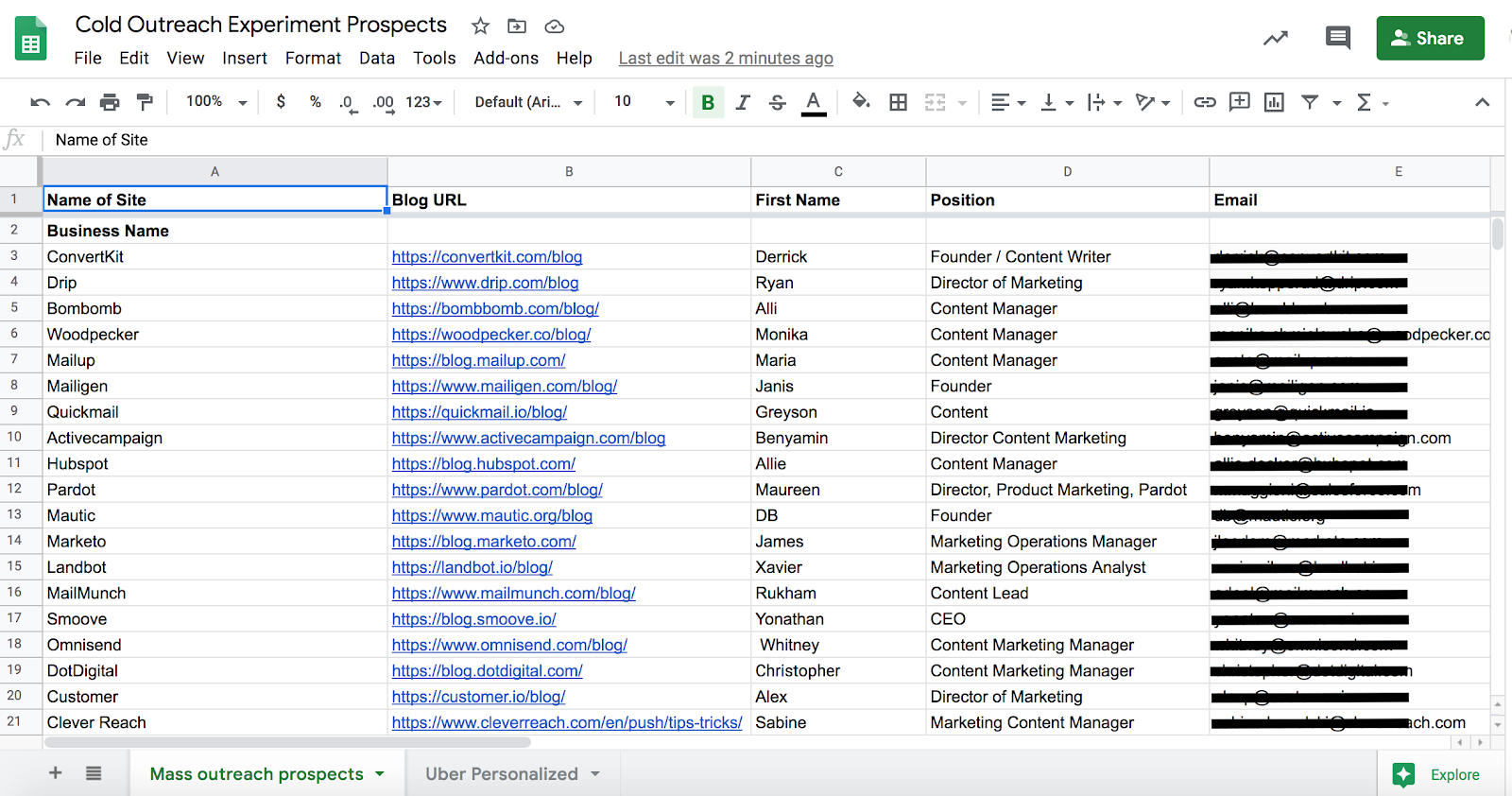The height and width of the screenshot is (796, 1512).
Task: Open more number formats dropdown
Action: tap(423, 102)
